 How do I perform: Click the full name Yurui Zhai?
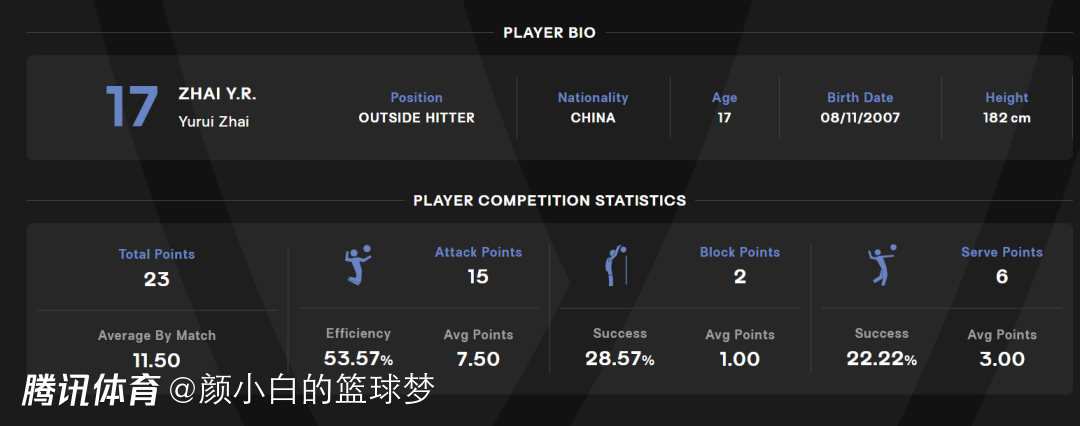click(x=214, y=122)
